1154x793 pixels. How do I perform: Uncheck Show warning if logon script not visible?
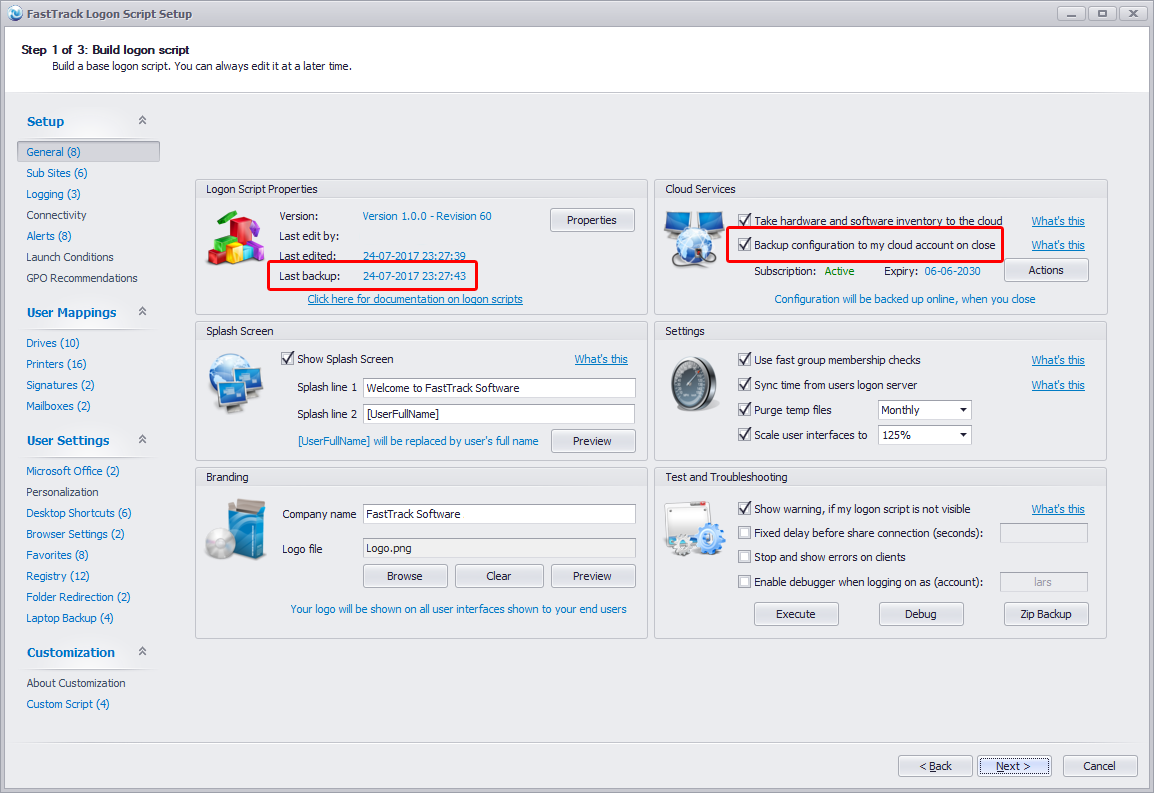[x=744, y=508]
